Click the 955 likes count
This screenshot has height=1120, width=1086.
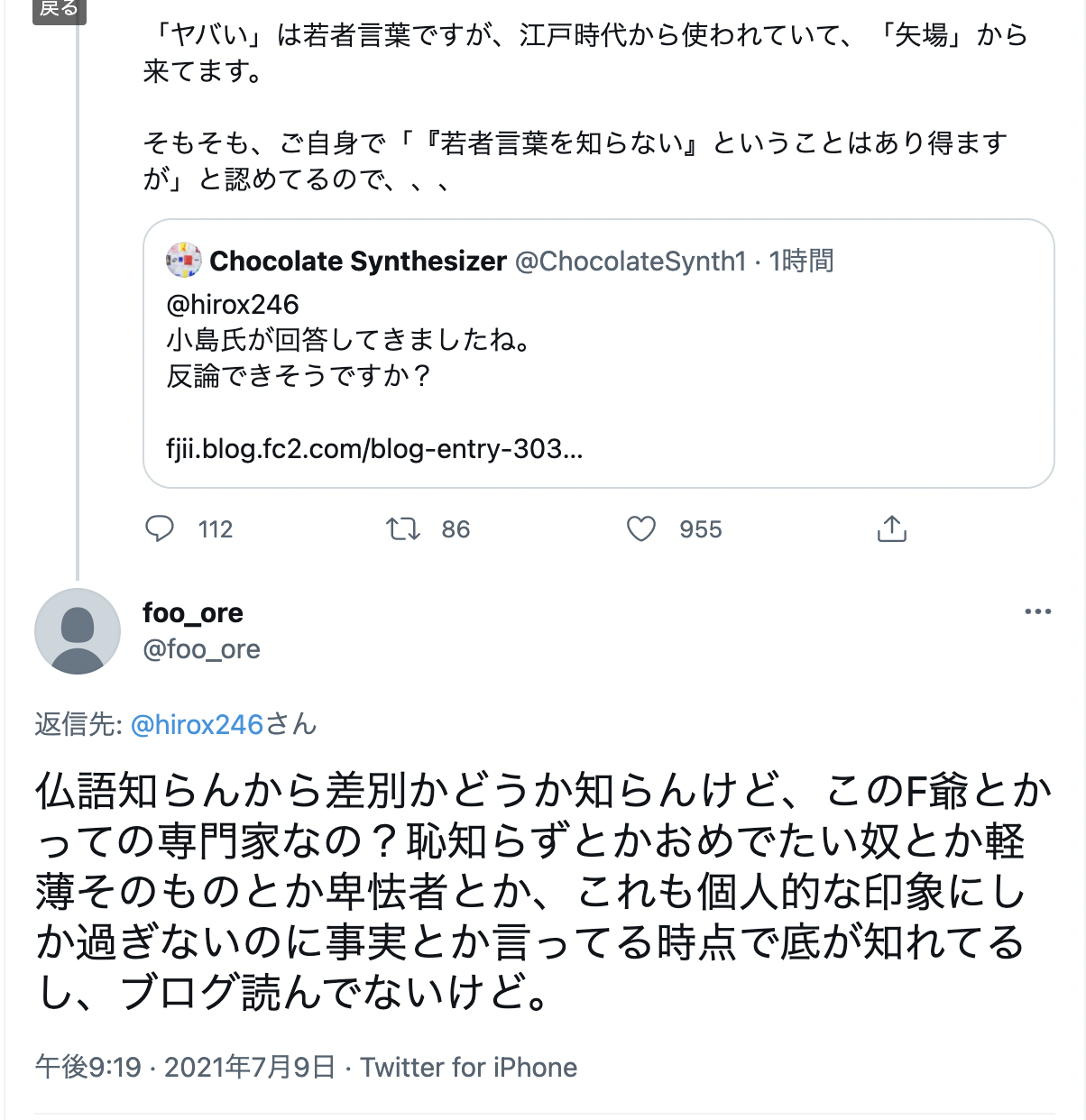point(701,529)
